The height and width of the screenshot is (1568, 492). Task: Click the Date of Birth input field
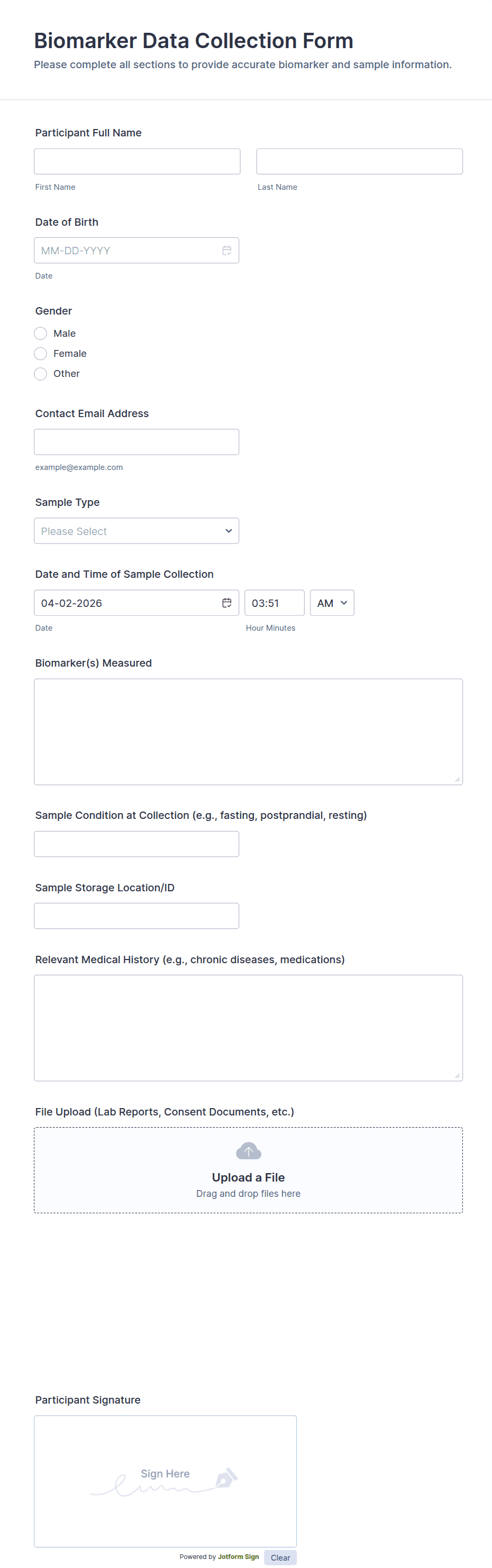[x=128, y=250]
